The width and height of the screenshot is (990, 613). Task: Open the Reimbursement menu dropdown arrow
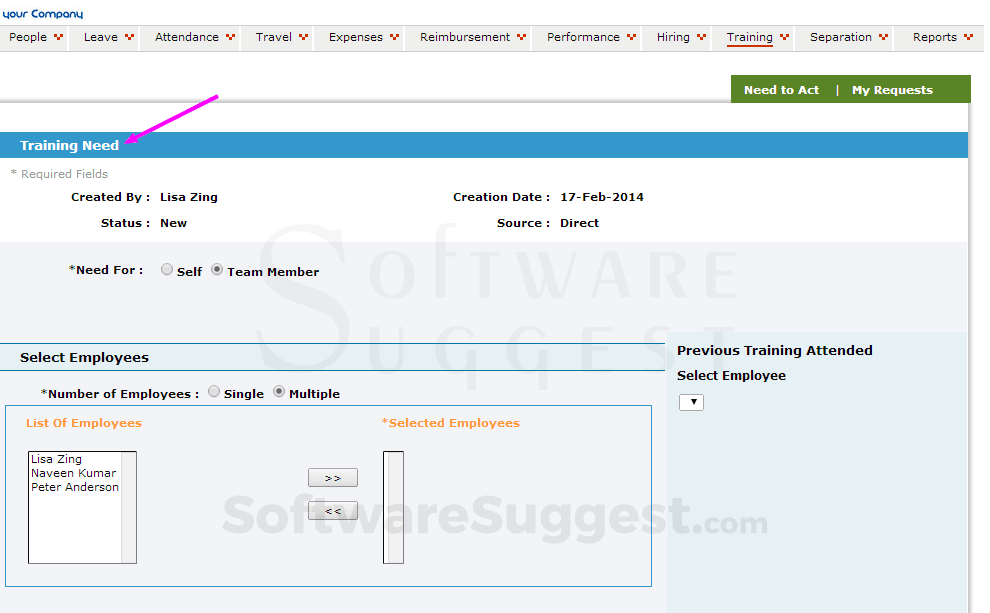(x=522, y=37)
